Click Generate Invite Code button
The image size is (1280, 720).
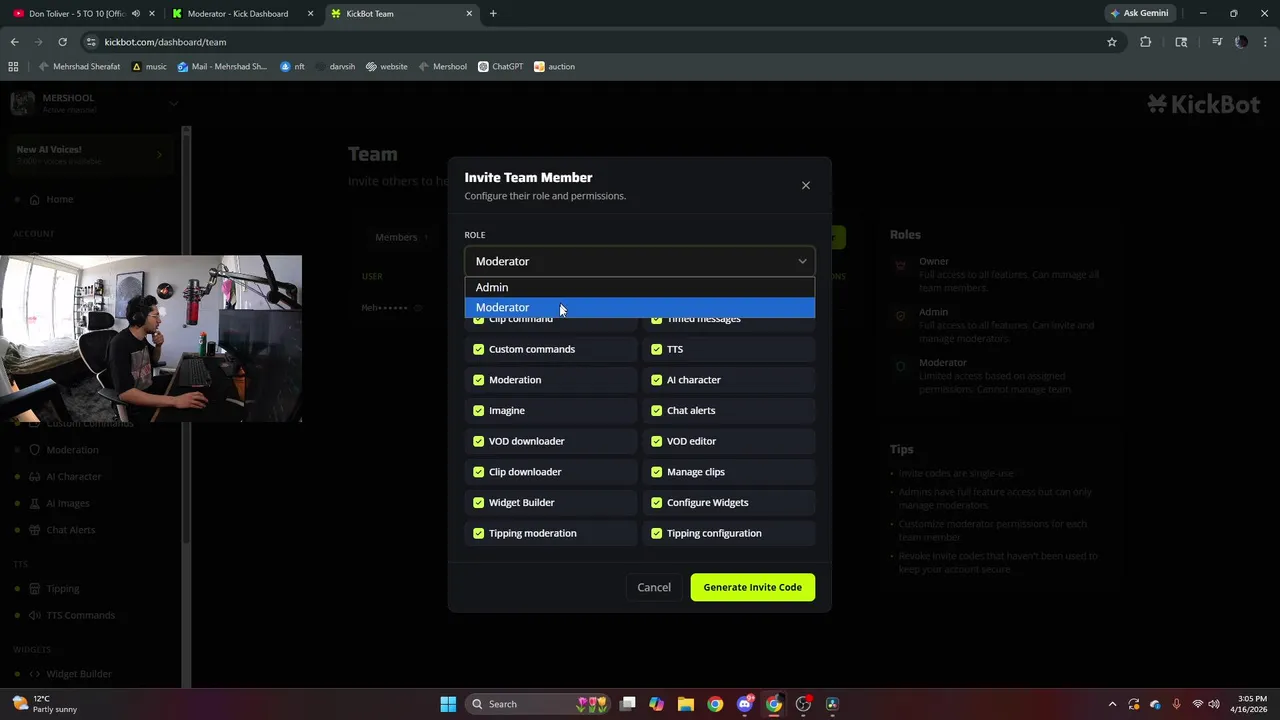[x=753, y=587]
